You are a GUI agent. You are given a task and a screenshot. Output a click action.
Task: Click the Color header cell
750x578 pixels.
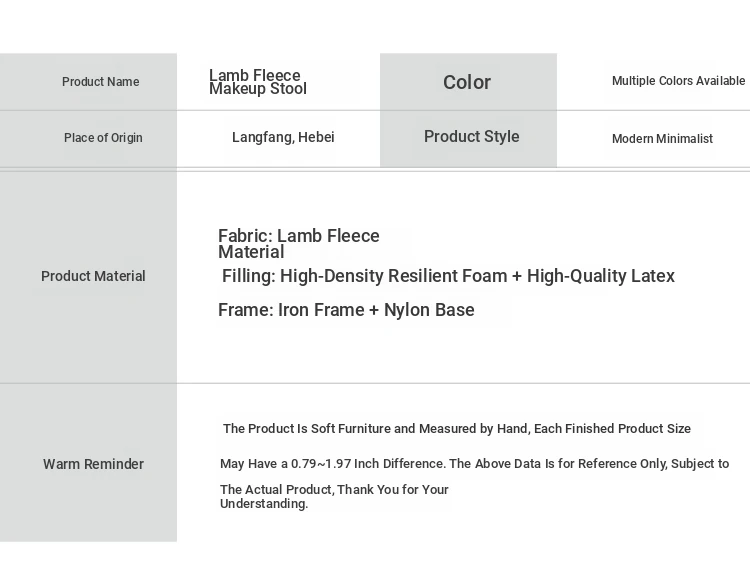467,82
